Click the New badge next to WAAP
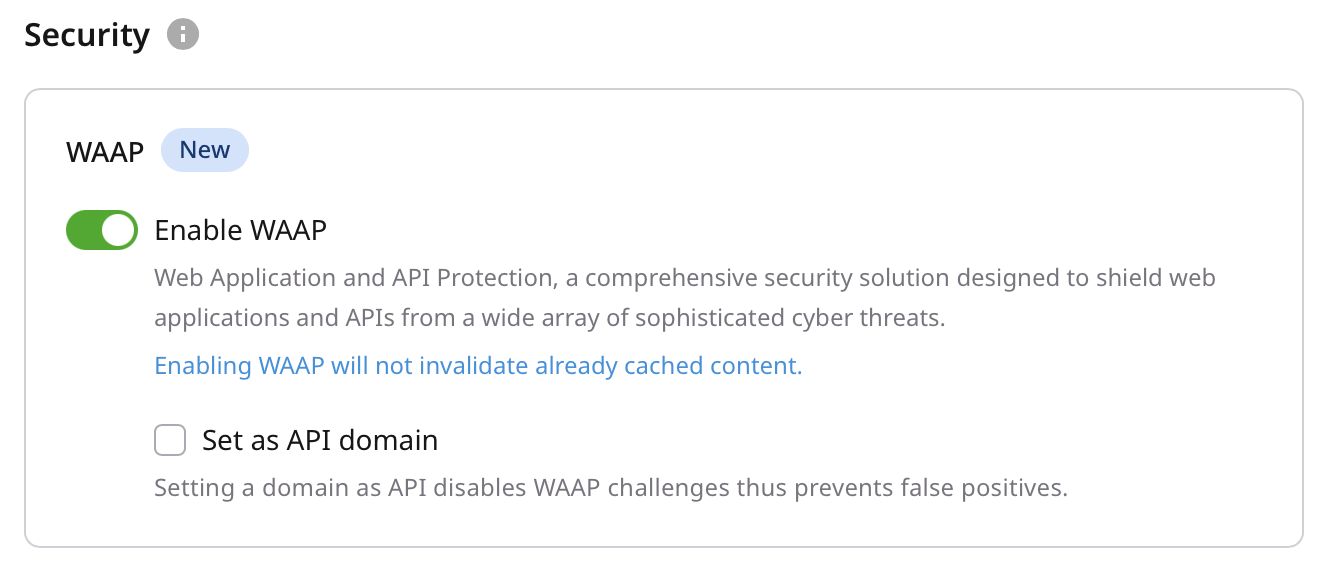 coord(205,150)
